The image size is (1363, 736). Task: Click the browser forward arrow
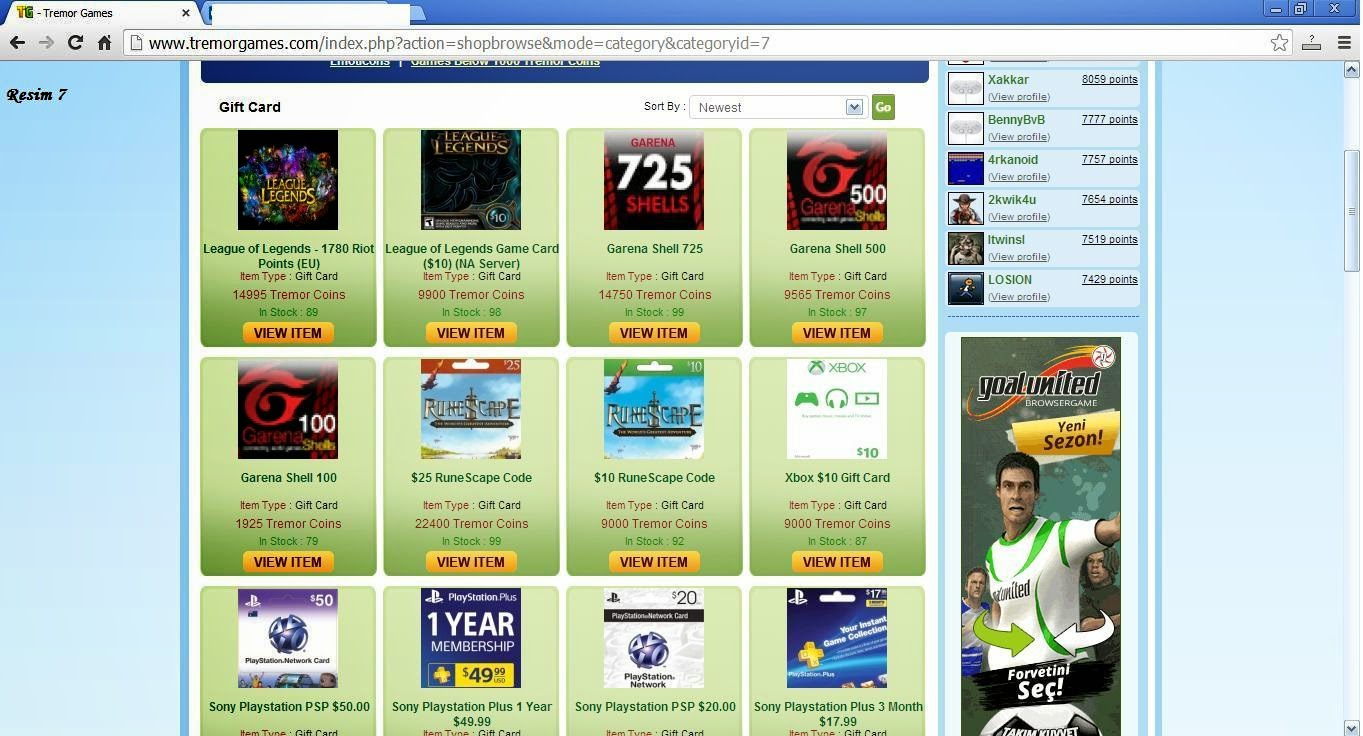(x=46, y=42)
